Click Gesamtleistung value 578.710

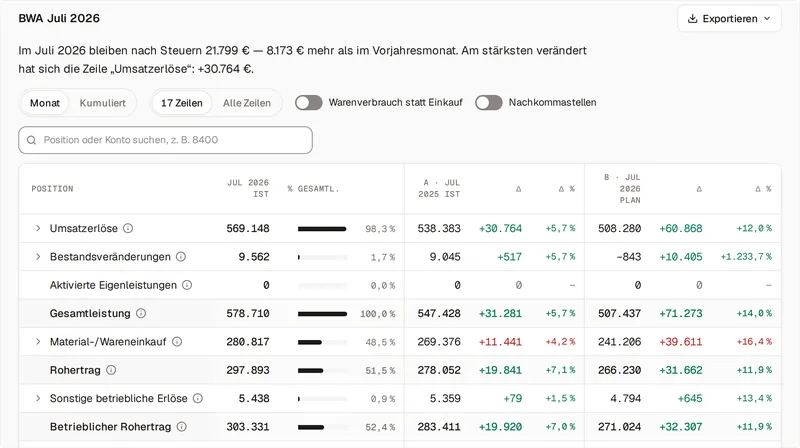click(x=248, y=313)
